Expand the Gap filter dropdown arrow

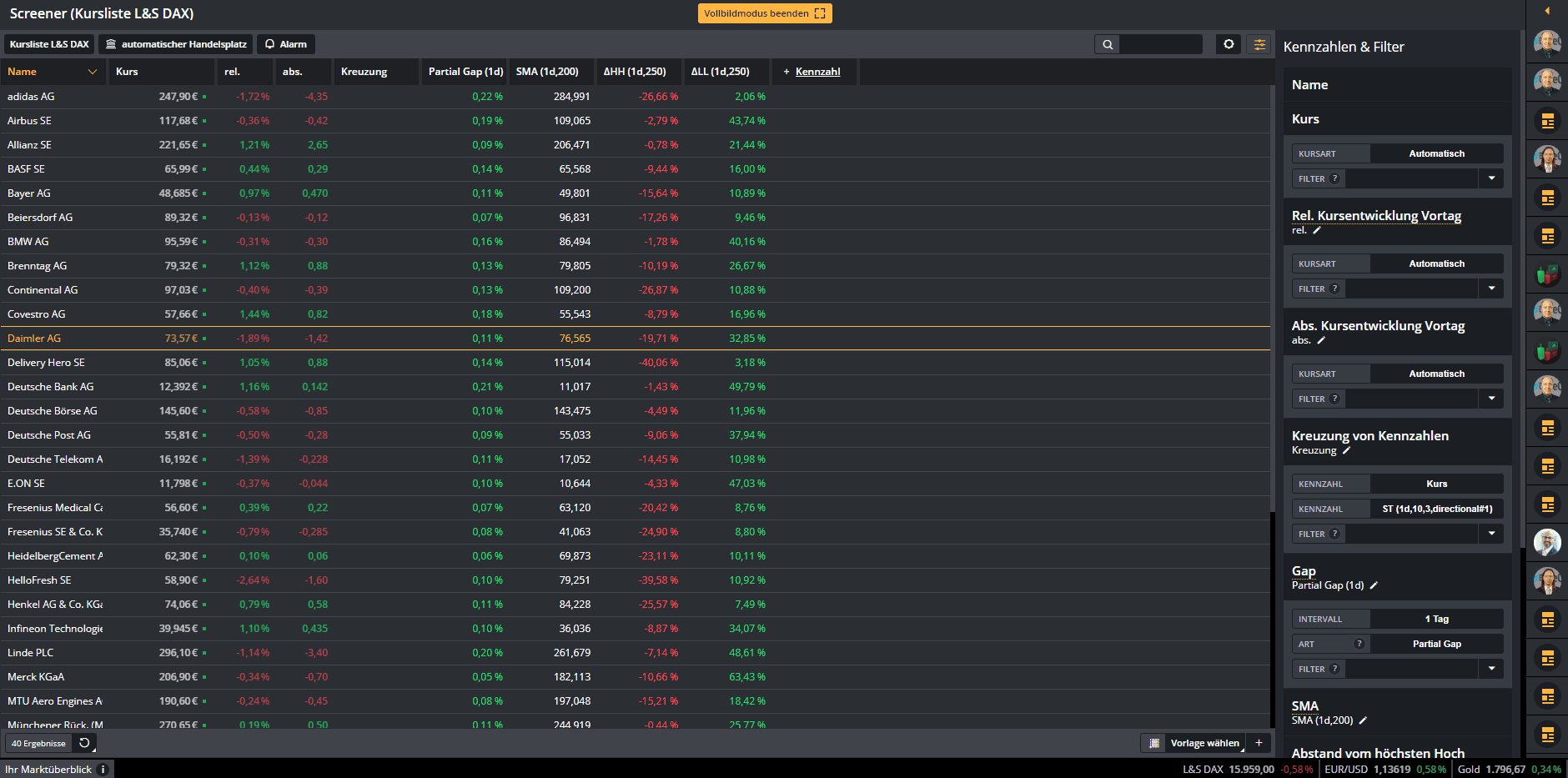(x=1491, y=669)
